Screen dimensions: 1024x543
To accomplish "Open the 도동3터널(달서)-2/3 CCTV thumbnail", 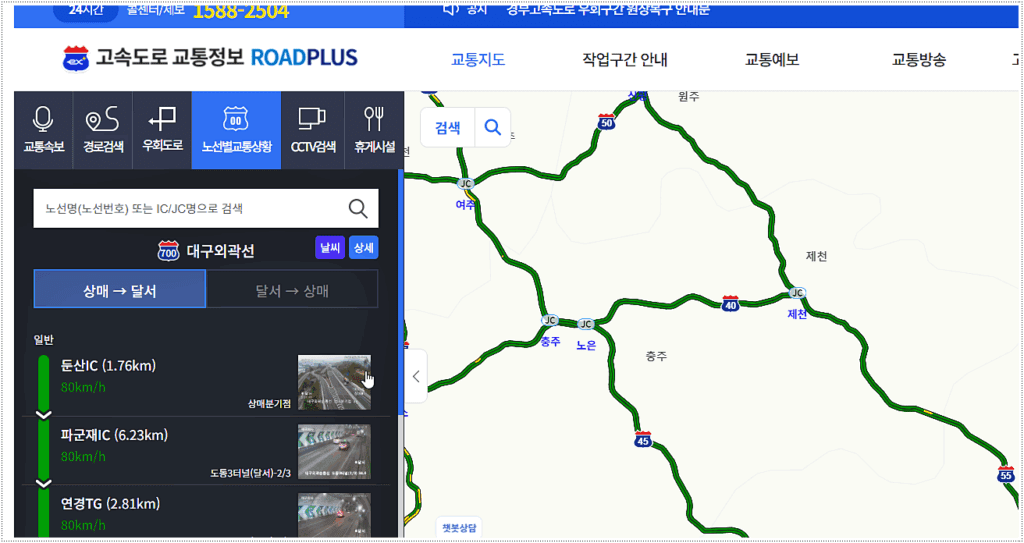I will 334,452.
